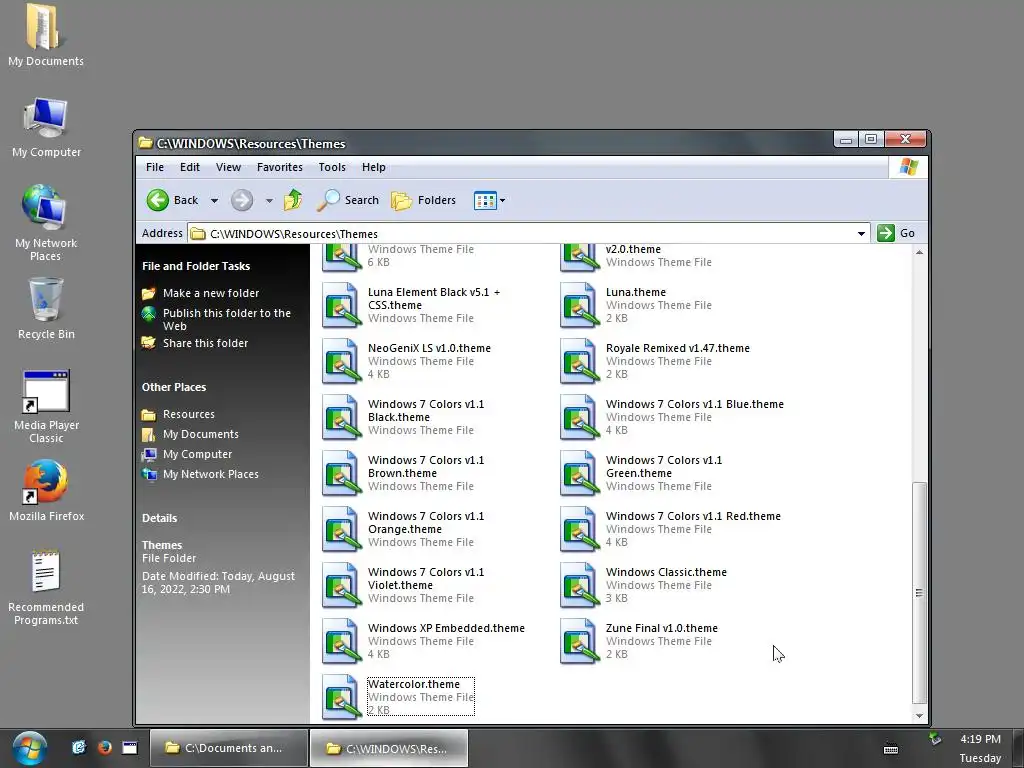Select Windows 7 Colors v1.1 Brown.theme icon
1024x768 pixels.
point(342,473)
